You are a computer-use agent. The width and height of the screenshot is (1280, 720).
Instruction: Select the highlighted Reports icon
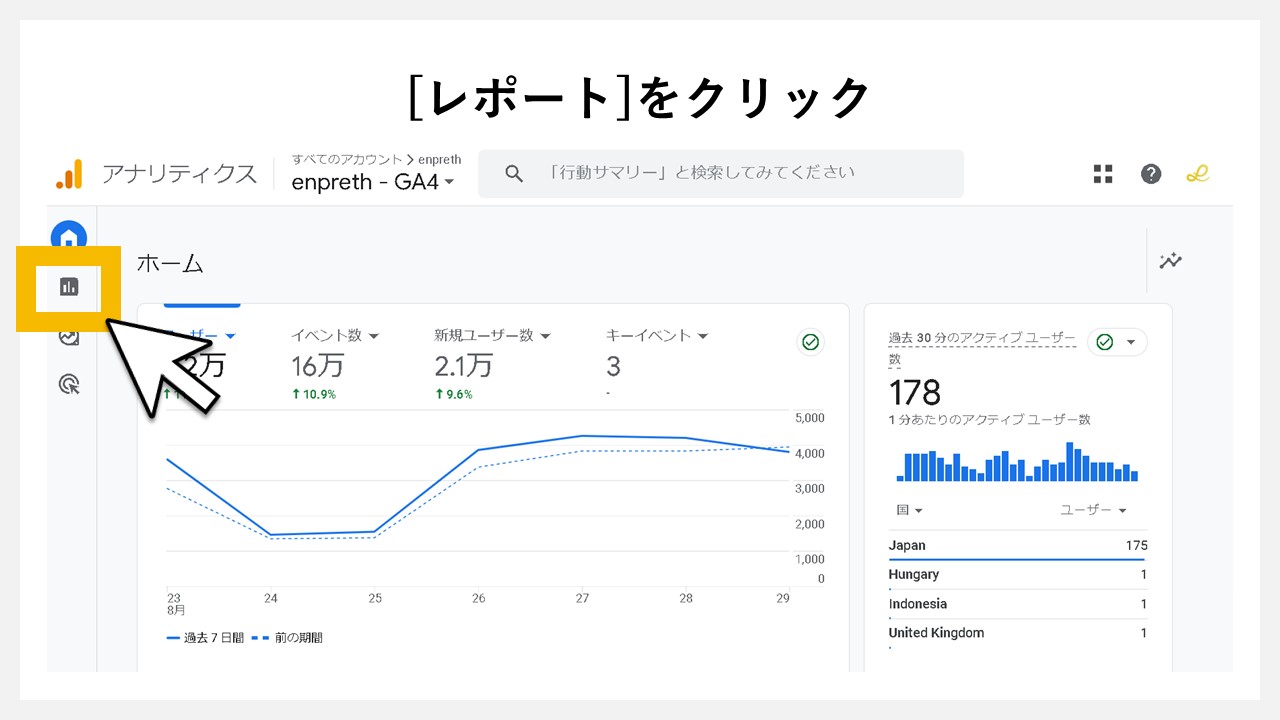(68, 287)
